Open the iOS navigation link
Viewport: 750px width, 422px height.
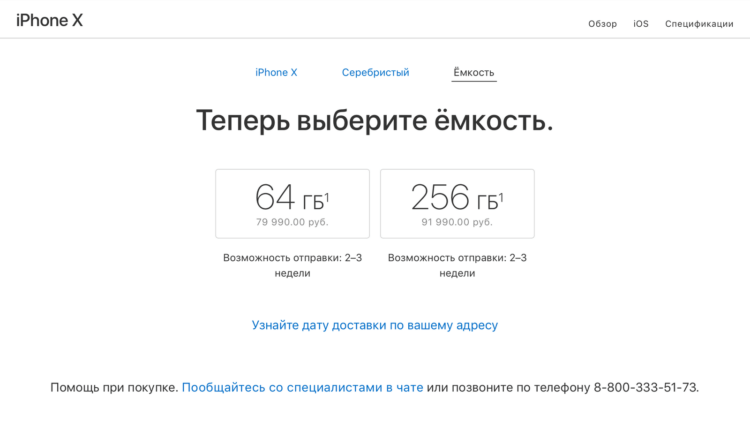pos(641,24)
